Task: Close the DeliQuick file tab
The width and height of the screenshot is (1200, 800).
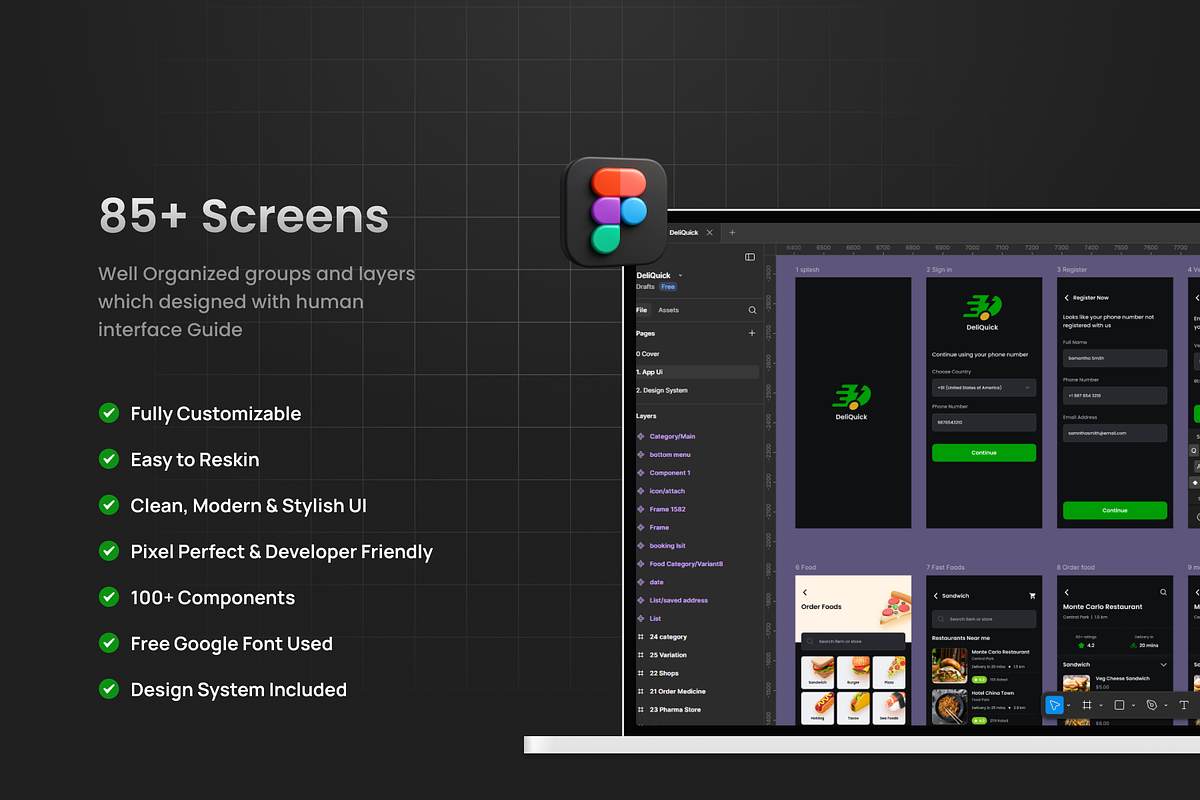Action: click(x=710, y=232)
